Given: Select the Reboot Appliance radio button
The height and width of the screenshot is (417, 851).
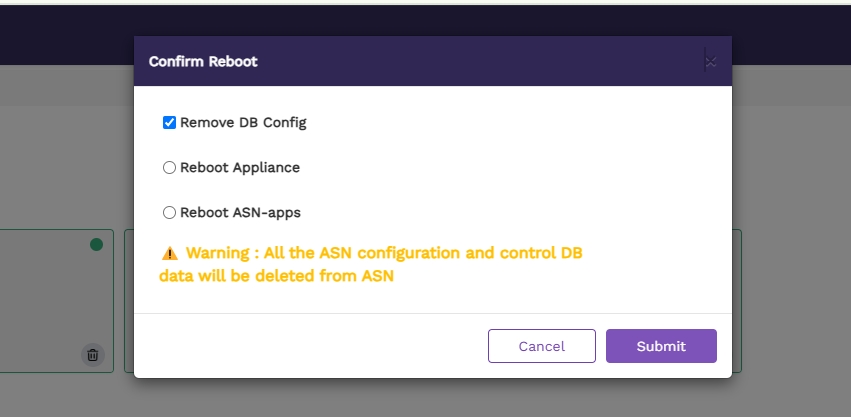Looking at the screenshot, I should tap(169, 168).
